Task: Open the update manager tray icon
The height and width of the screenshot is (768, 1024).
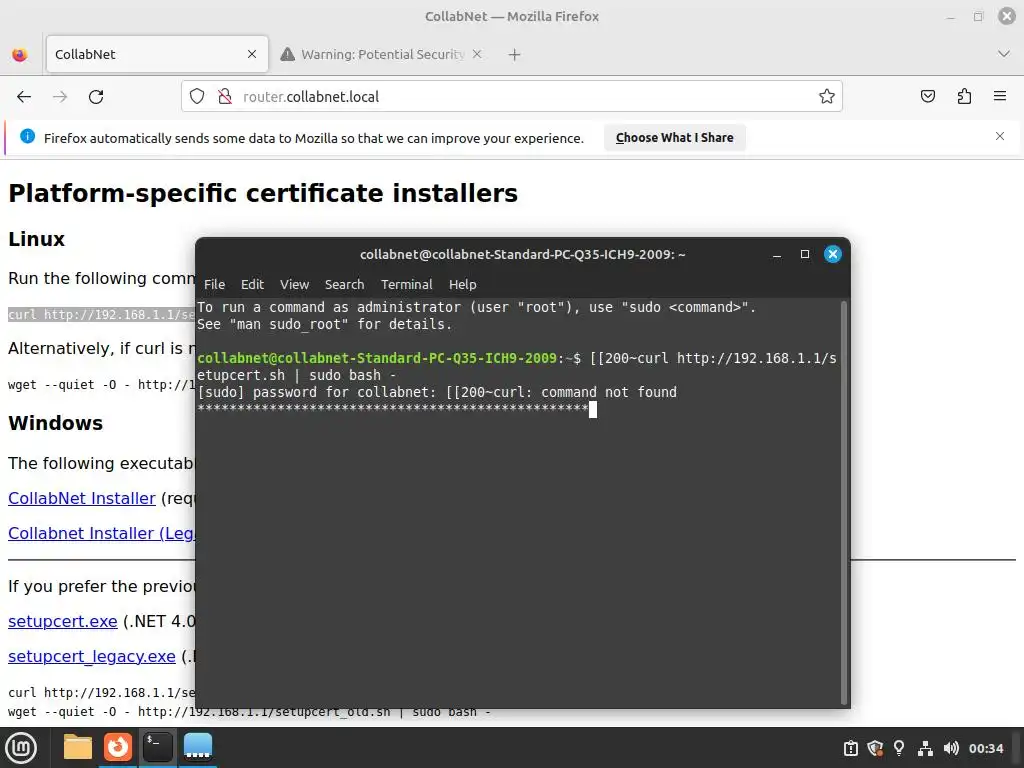Action: 850,748
